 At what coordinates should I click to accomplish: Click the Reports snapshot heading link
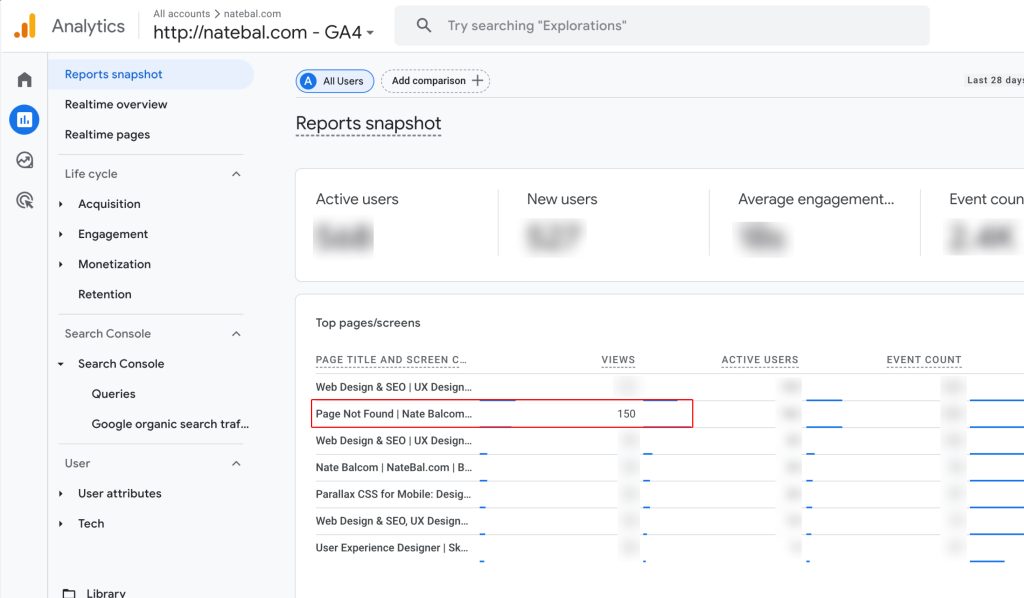tap(367, 122)
